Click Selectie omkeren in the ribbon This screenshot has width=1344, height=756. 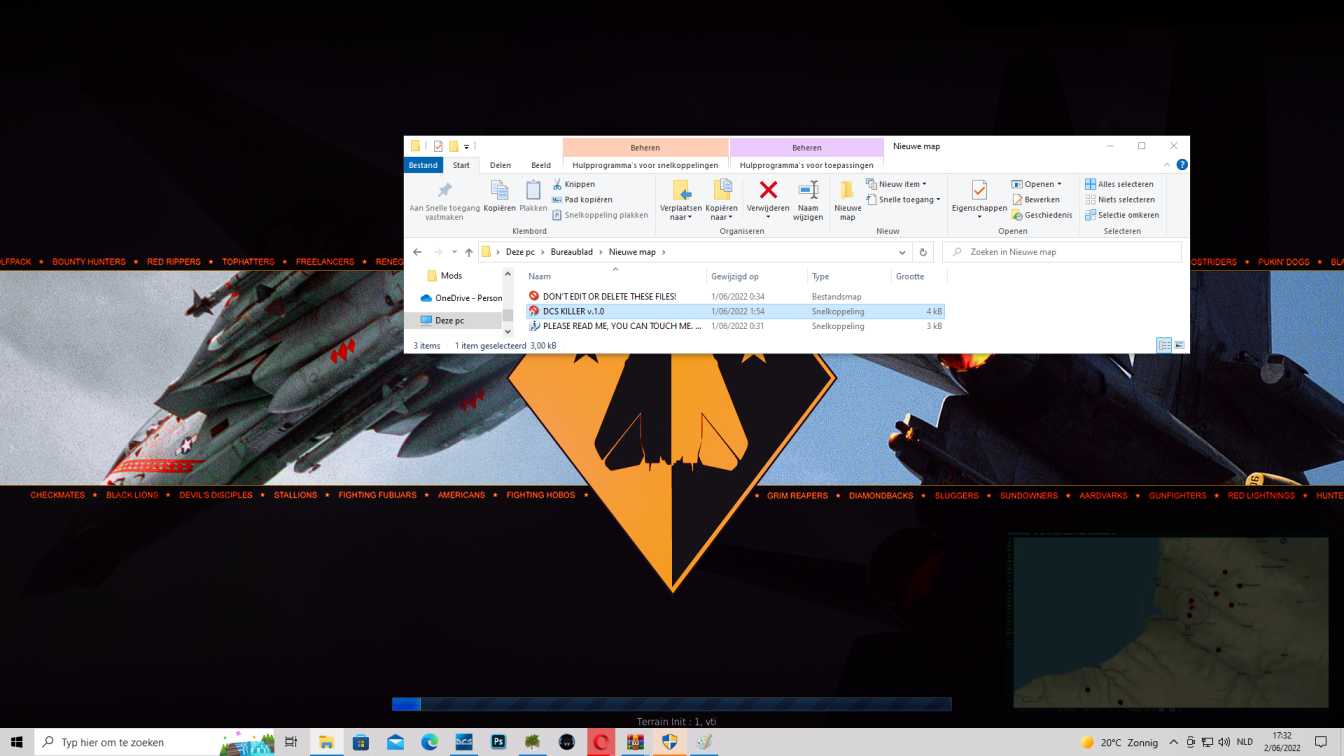[1121, 215]
